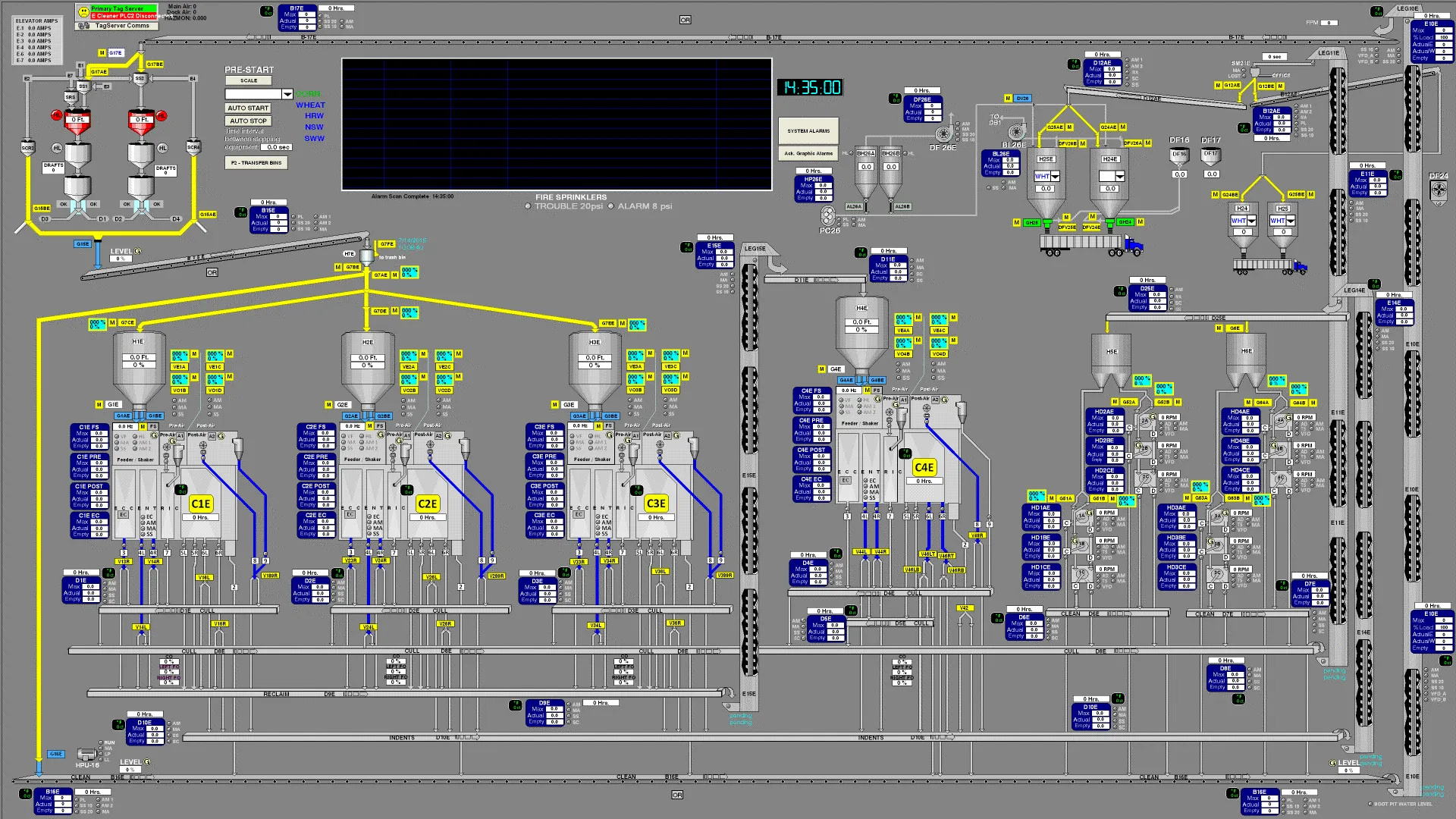The image size is (1456, 819).
Task: Select the yellow M motor icon next to G17E
Action: pyautogui.click(x=102, y=52)
